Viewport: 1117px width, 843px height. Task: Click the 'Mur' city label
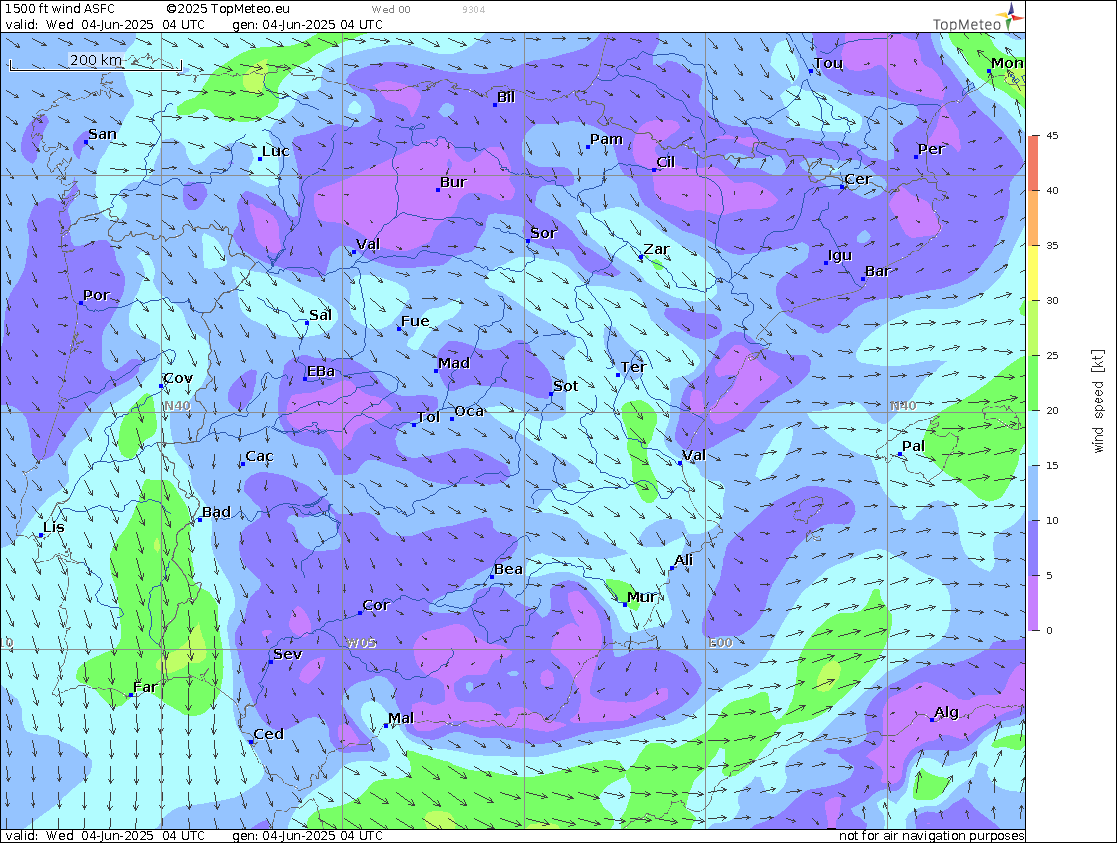[641, 596]
